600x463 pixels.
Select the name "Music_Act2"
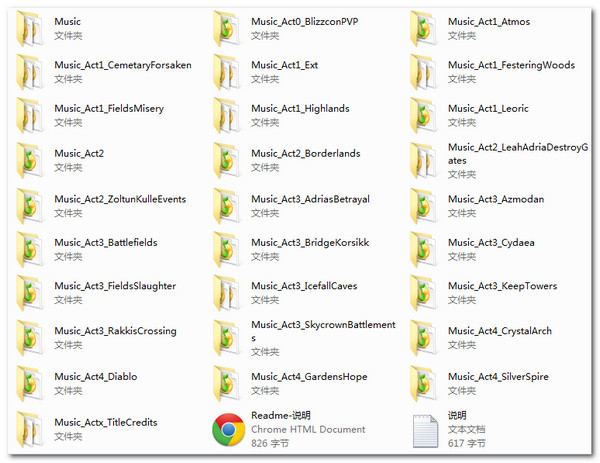[79, 153]
